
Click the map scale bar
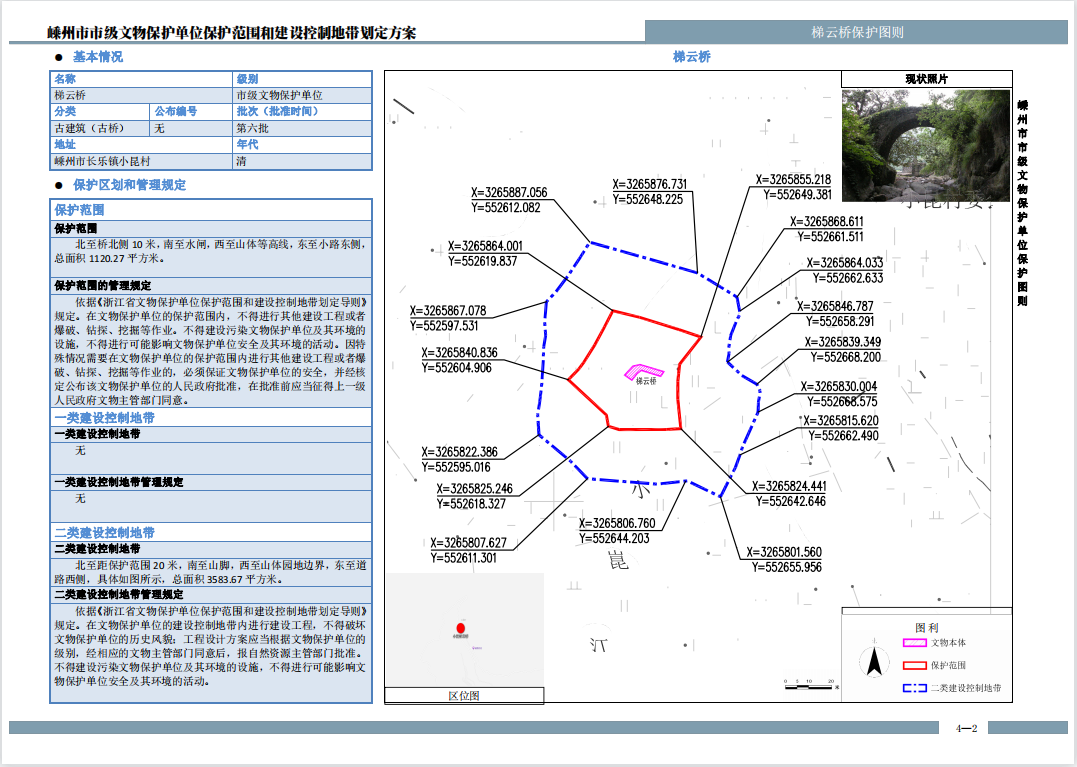tap(808, 683)
